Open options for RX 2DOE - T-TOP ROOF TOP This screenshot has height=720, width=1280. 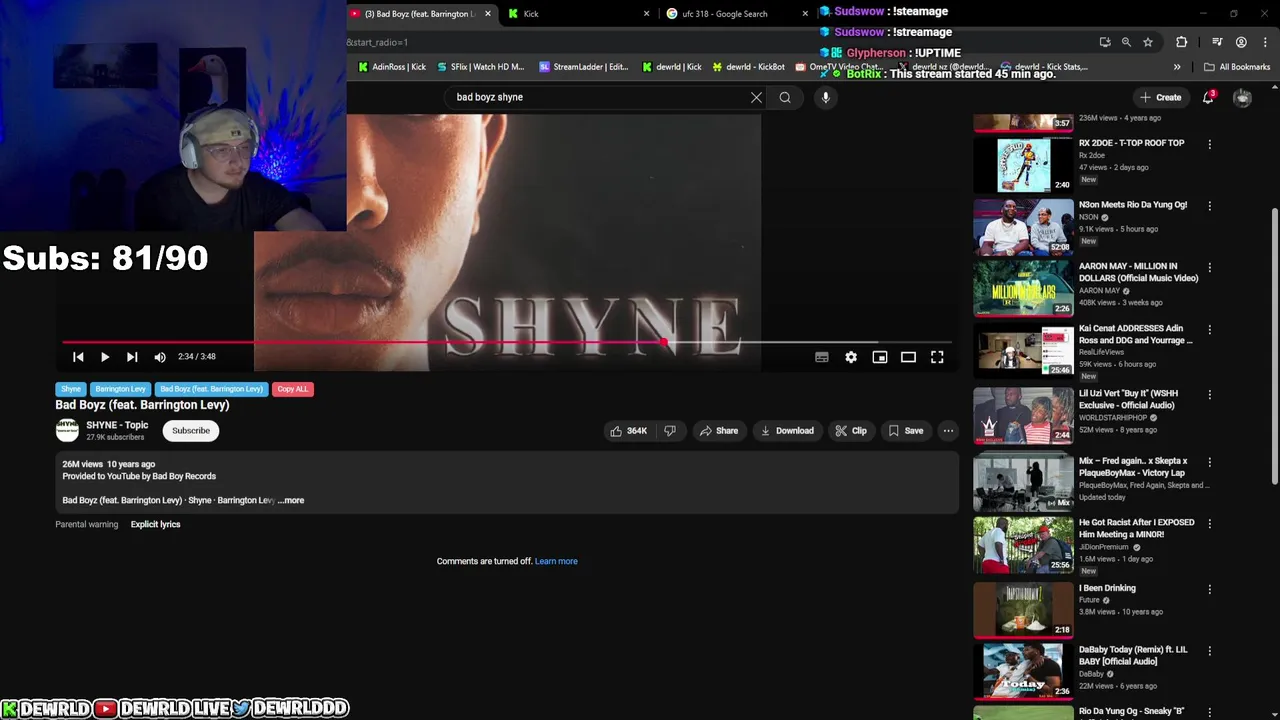tap(1210, 144)
